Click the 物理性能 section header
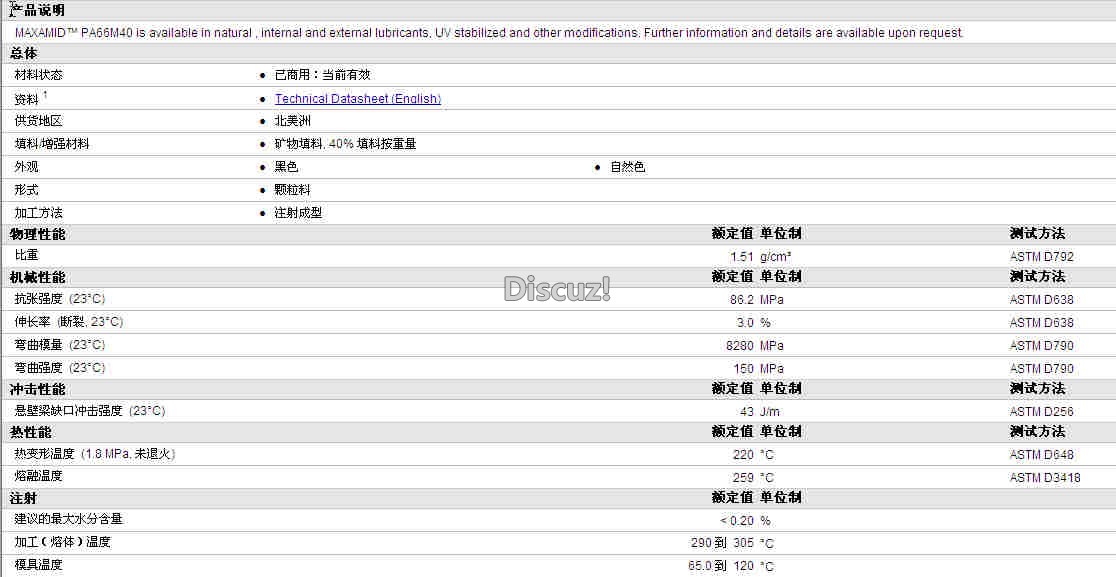Image resolution: width=1116 pixels, height=577 pixels. click(37, 234)
